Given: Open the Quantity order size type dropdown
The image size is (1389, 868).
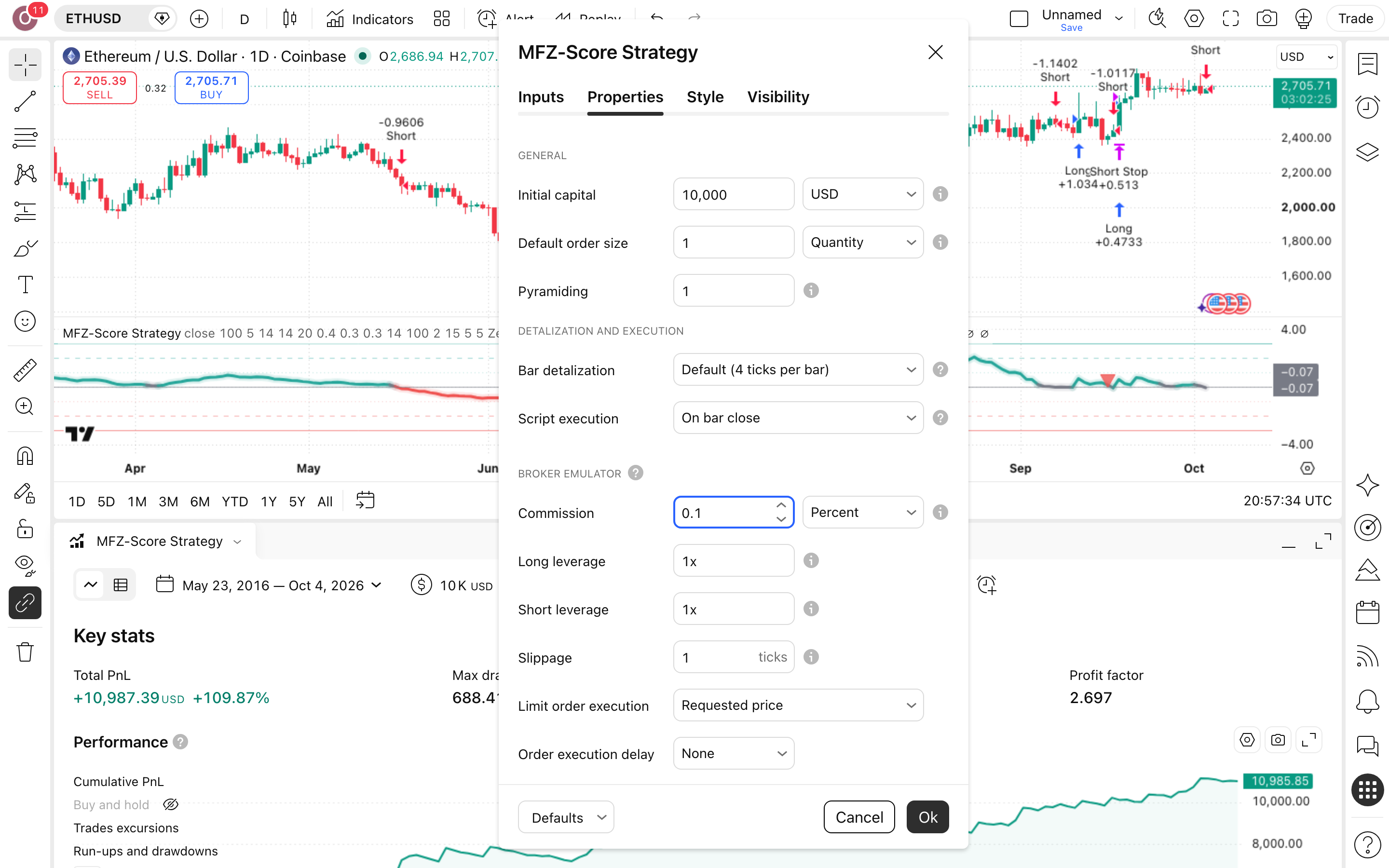Looking at the screenshot, I should pyautogui.click(x=863, y=242).
